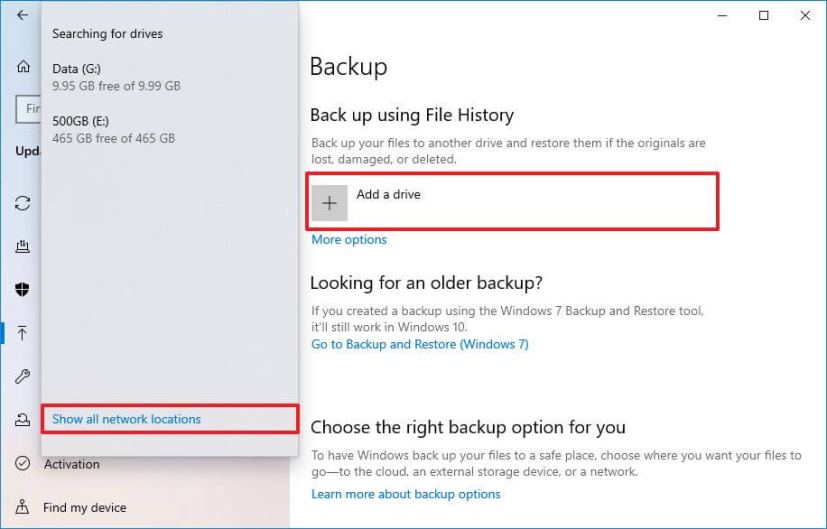The width and height of the screenshot is (827, 529).
Task: Go to Backup and Restore (Windows 7)
Action: [419, 344]
